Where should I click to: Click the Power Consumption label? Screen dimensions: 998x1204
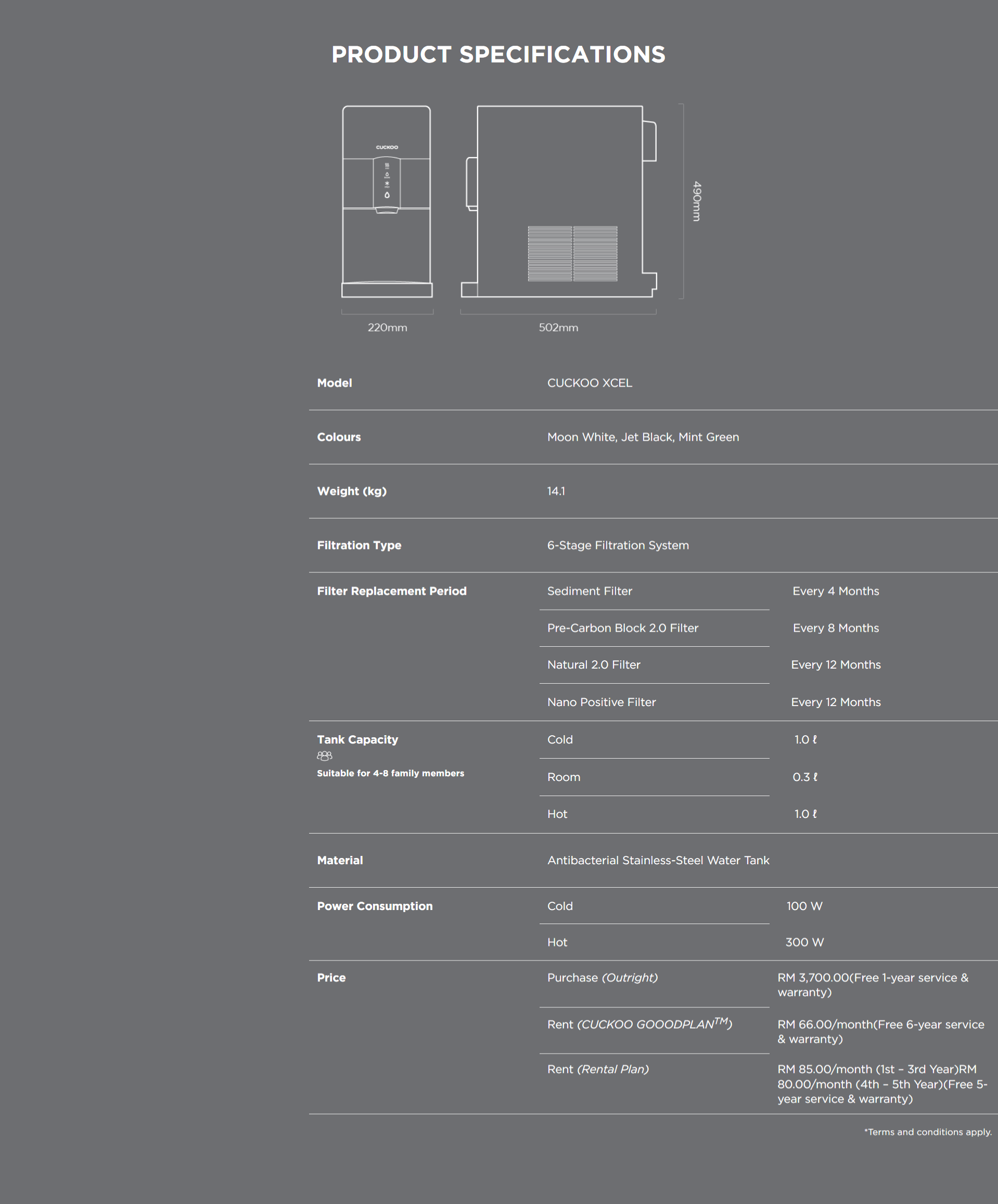point(374,906)
